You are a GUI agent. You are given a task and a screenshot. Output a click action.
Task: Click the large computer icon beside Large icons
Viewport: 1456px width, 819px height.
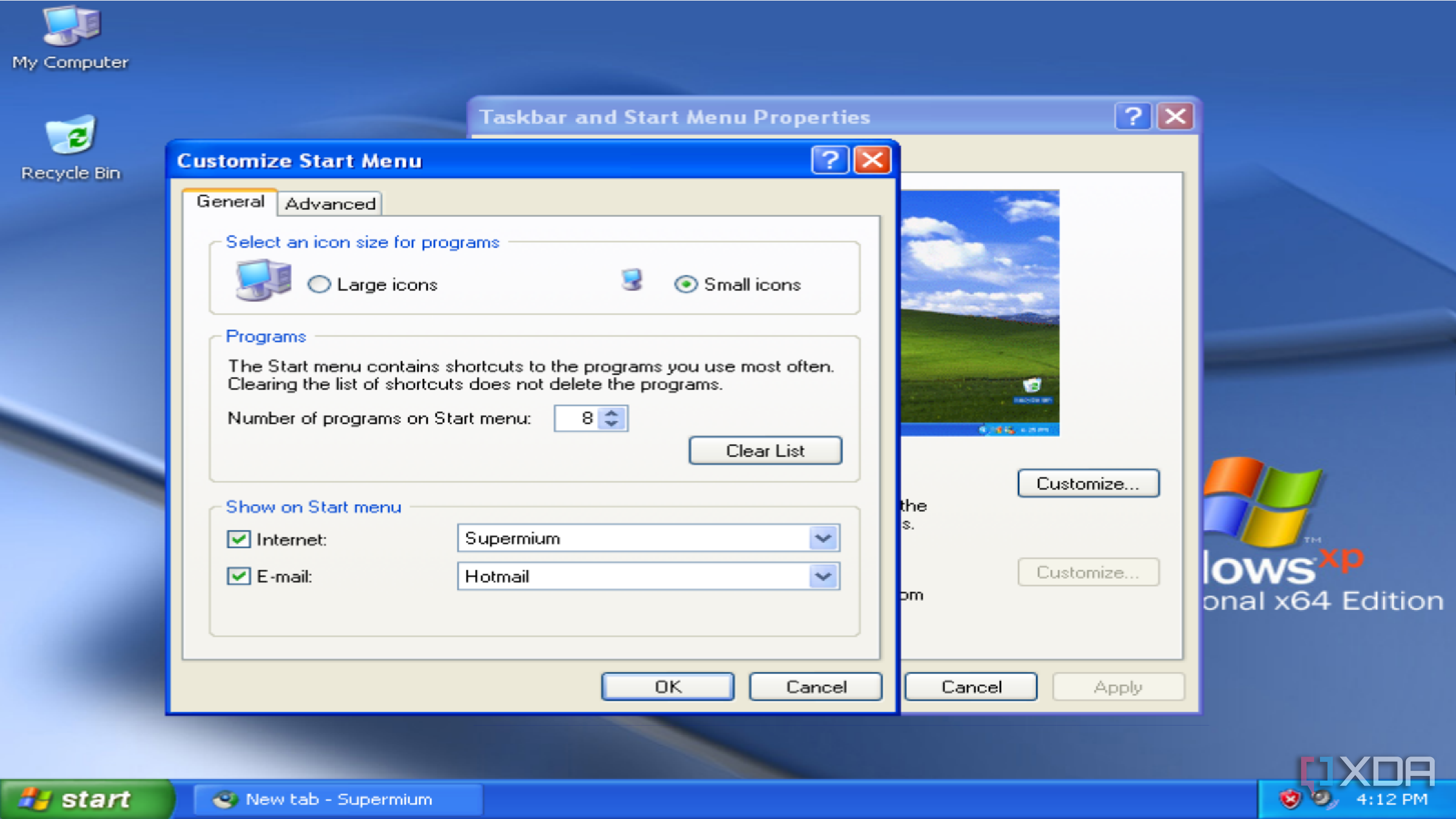(263, 280)
